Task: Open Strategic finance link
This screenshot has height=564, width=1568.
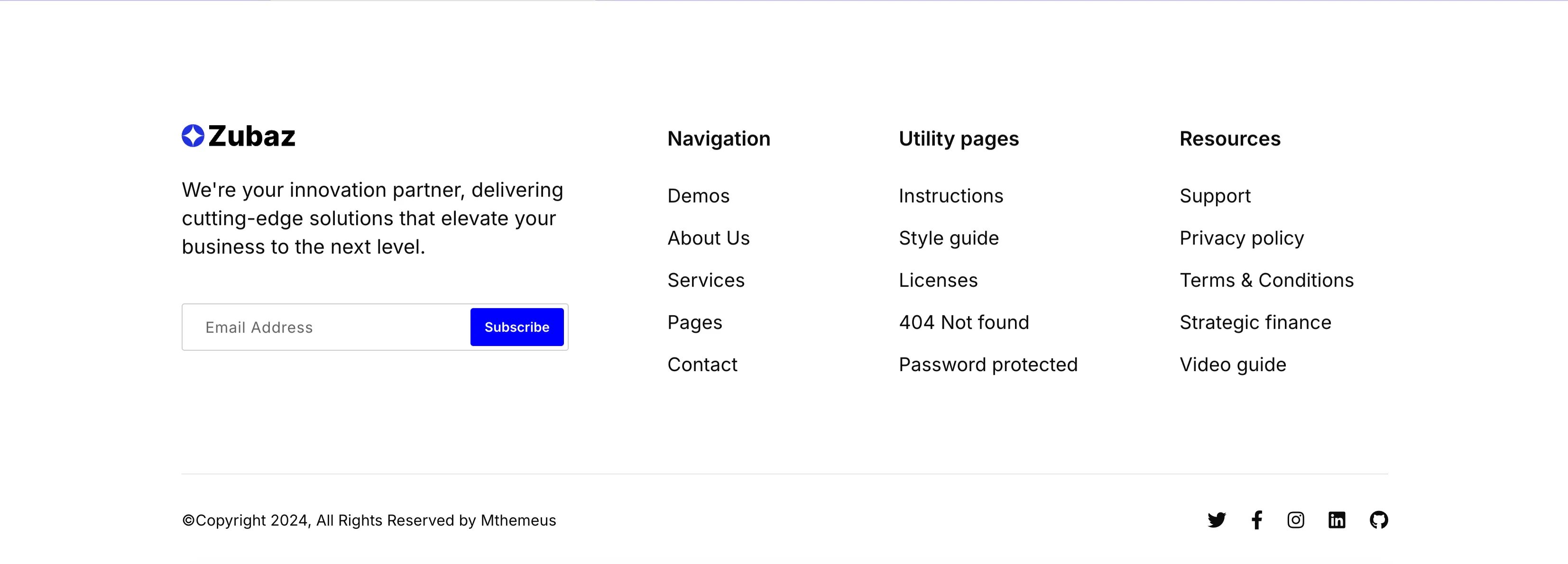Action: [x=1255, y=322]
